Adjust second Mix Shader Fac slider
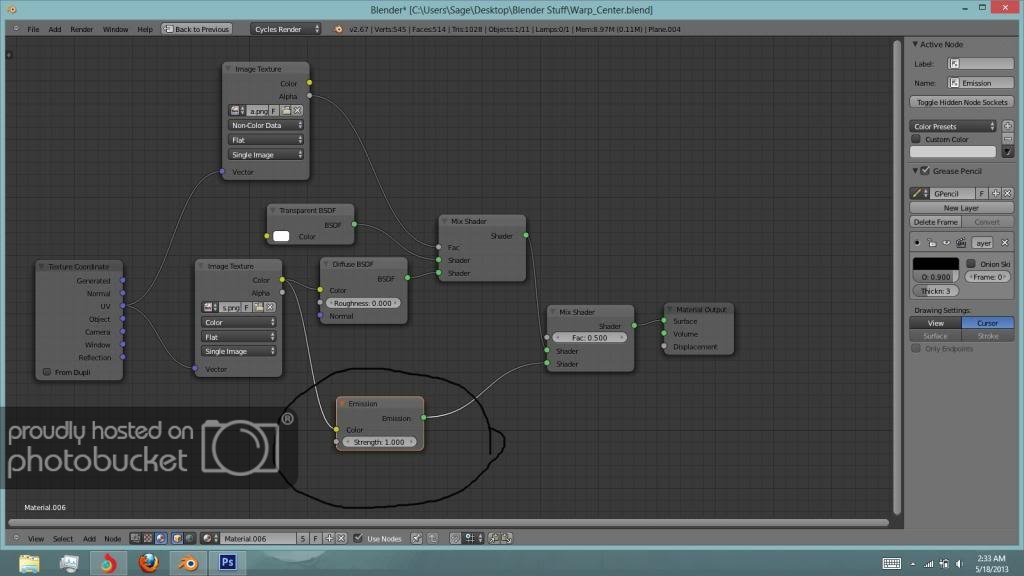The image size is (1024, 576). click(590, 338)
